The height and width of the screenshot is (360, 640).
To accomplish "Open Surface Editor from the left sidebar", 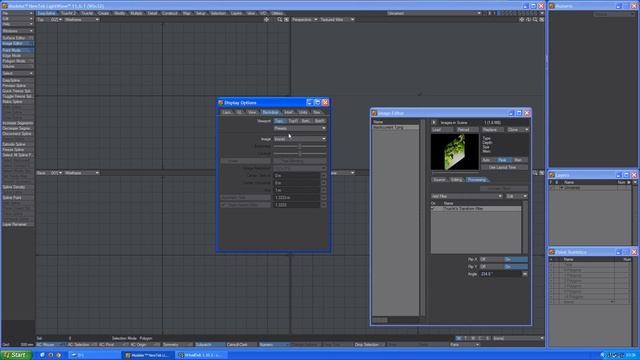I will tap(17, 38).
